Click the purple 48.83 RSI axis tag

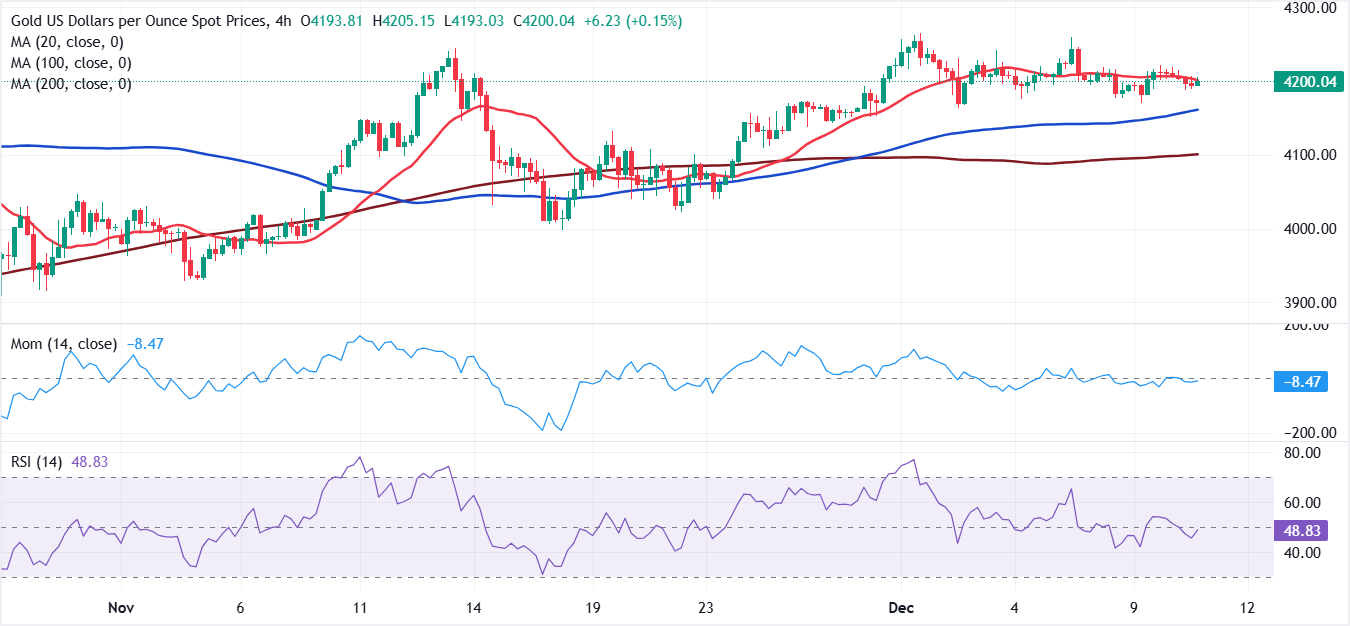click(x=1302, y=531)
